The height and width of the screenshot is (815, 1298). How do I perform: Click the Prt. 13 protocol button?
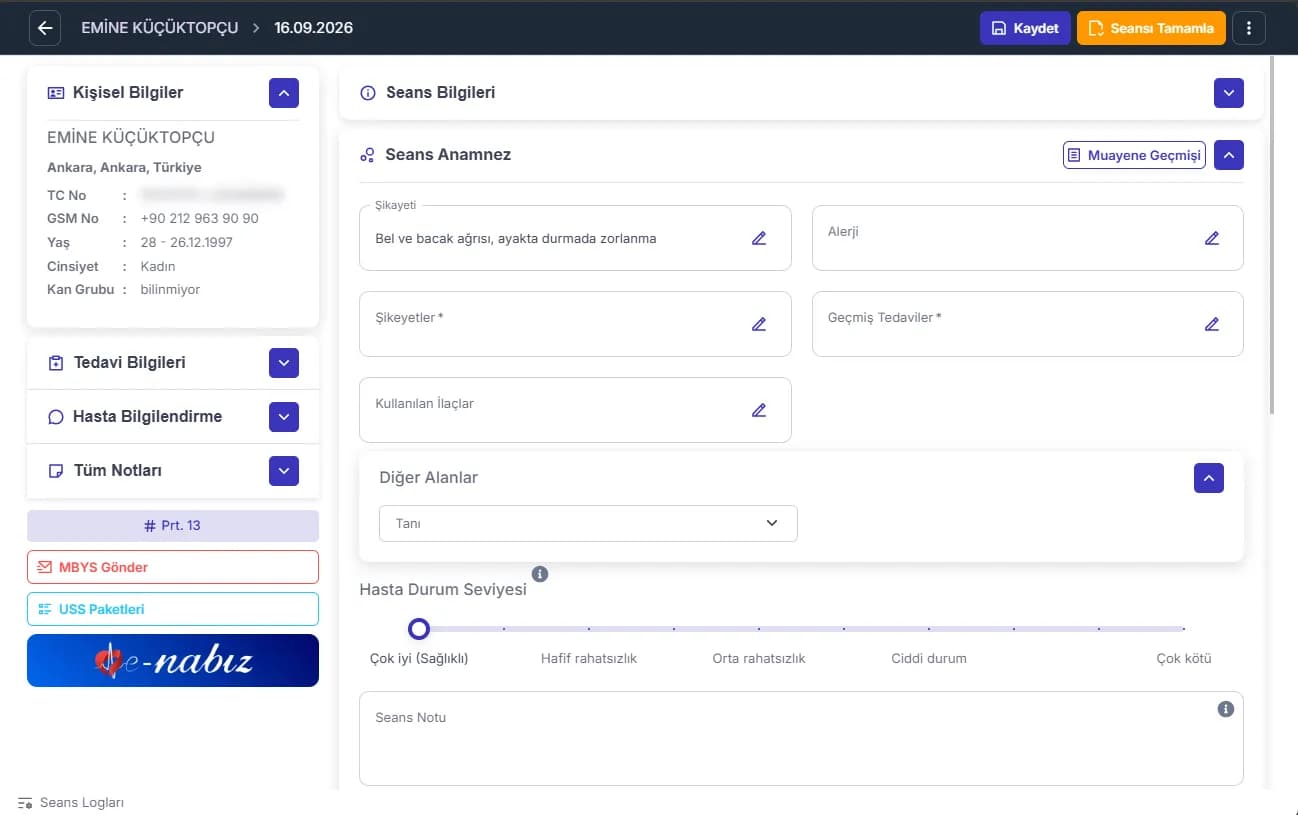click(x=173, y=526)
